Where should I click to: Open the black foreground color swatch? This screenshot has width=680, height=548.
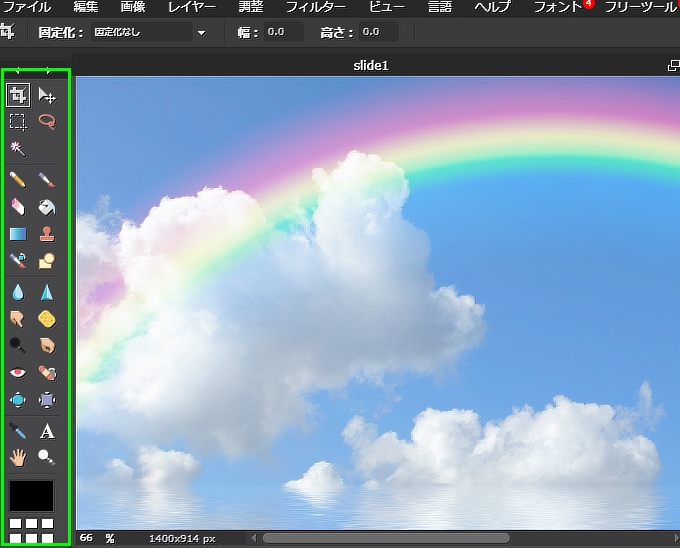pos(32,495)
